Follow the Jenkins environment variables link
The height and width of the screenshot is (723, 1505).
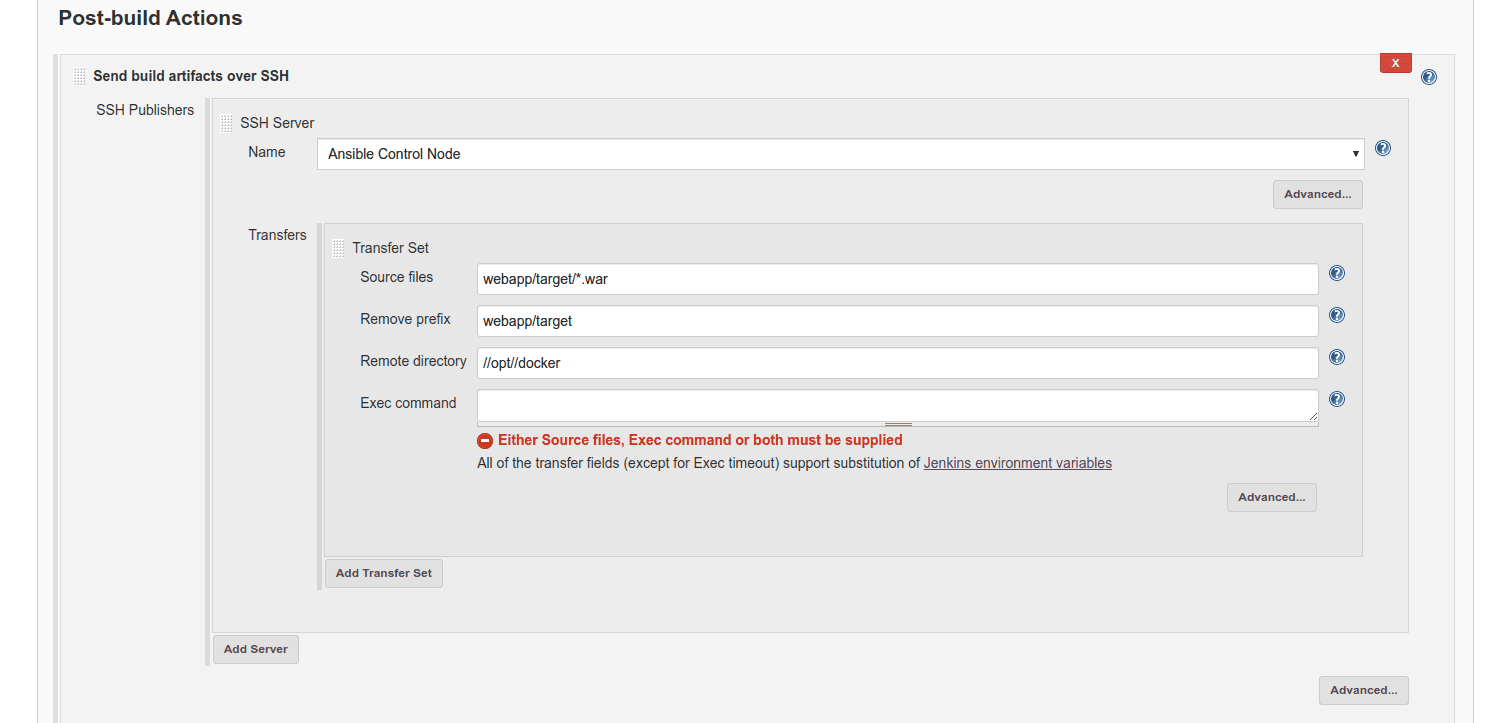click(1018, 464)
